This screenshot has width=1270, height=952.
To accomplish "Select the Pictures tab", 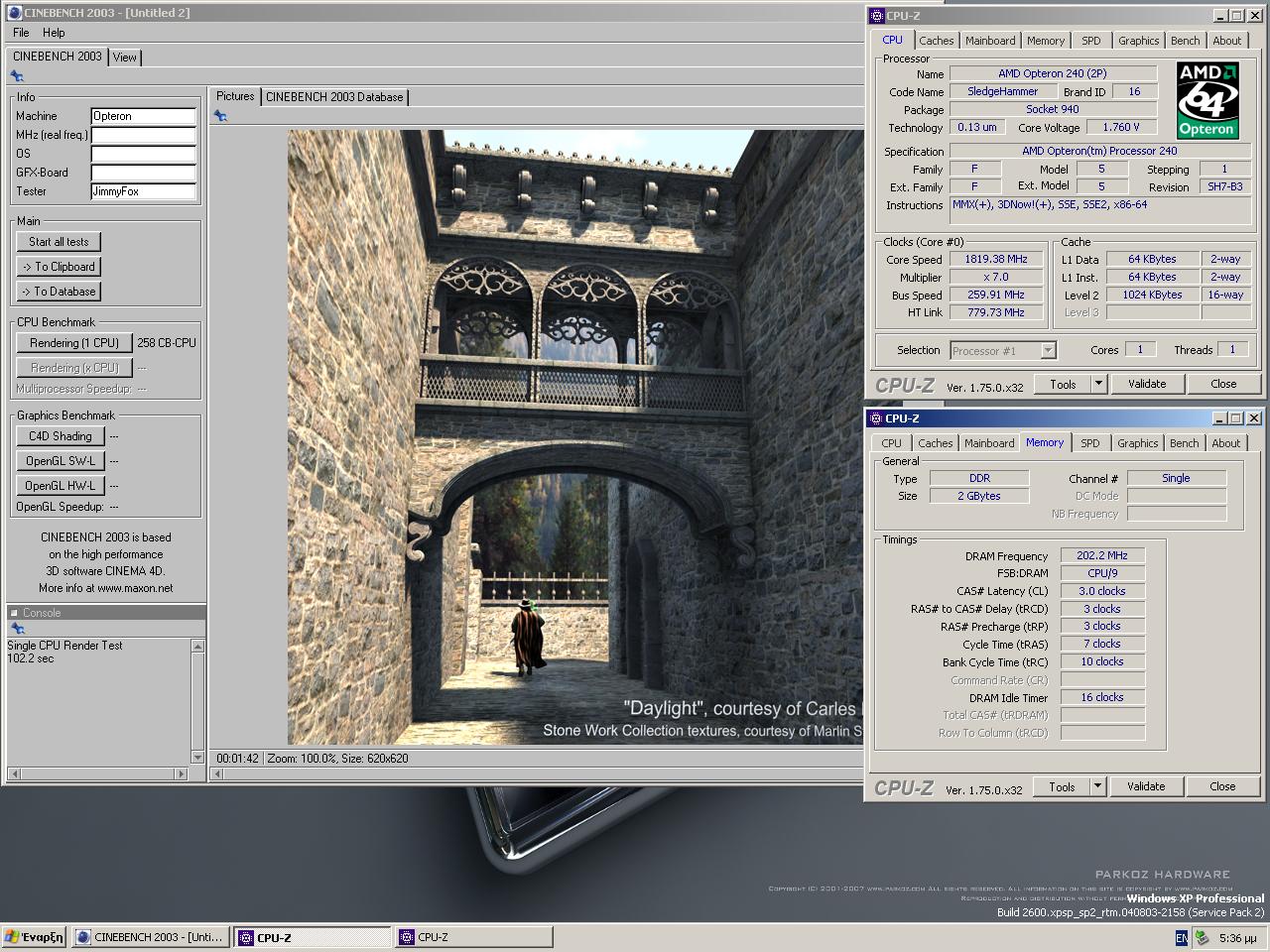I will (235, 96).
